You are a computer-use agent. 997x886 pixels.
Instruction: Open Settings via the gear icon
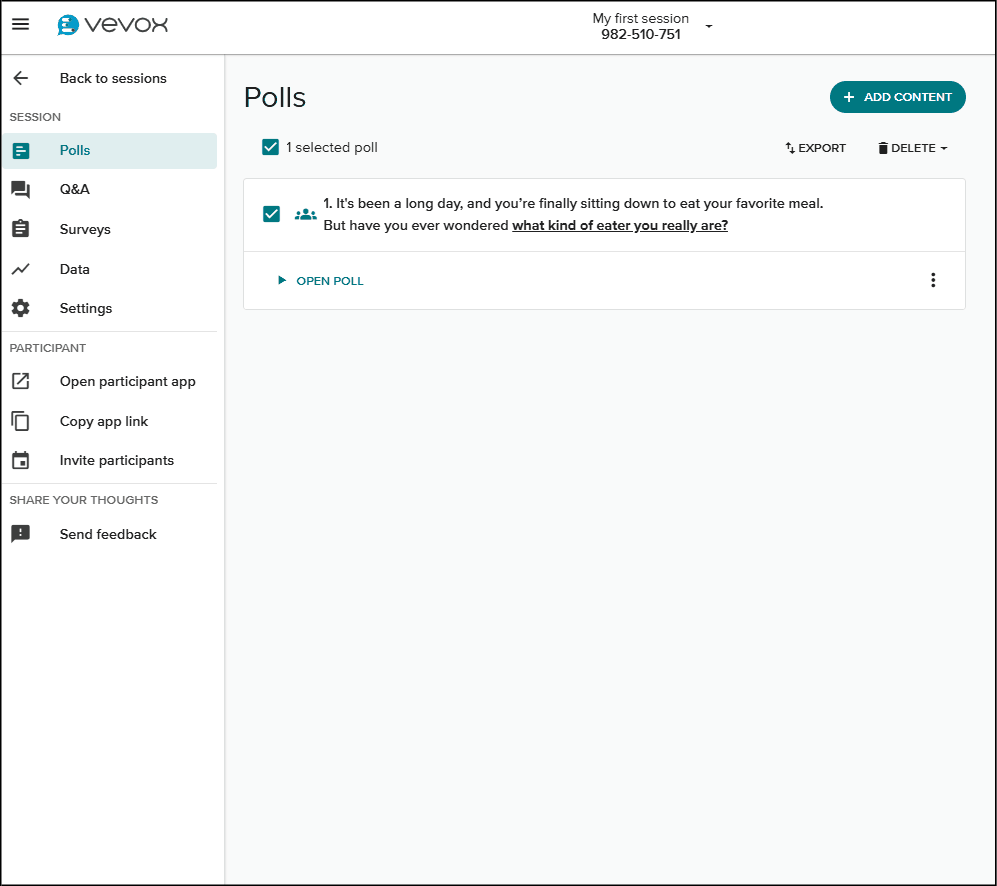[x=20, y=308]
